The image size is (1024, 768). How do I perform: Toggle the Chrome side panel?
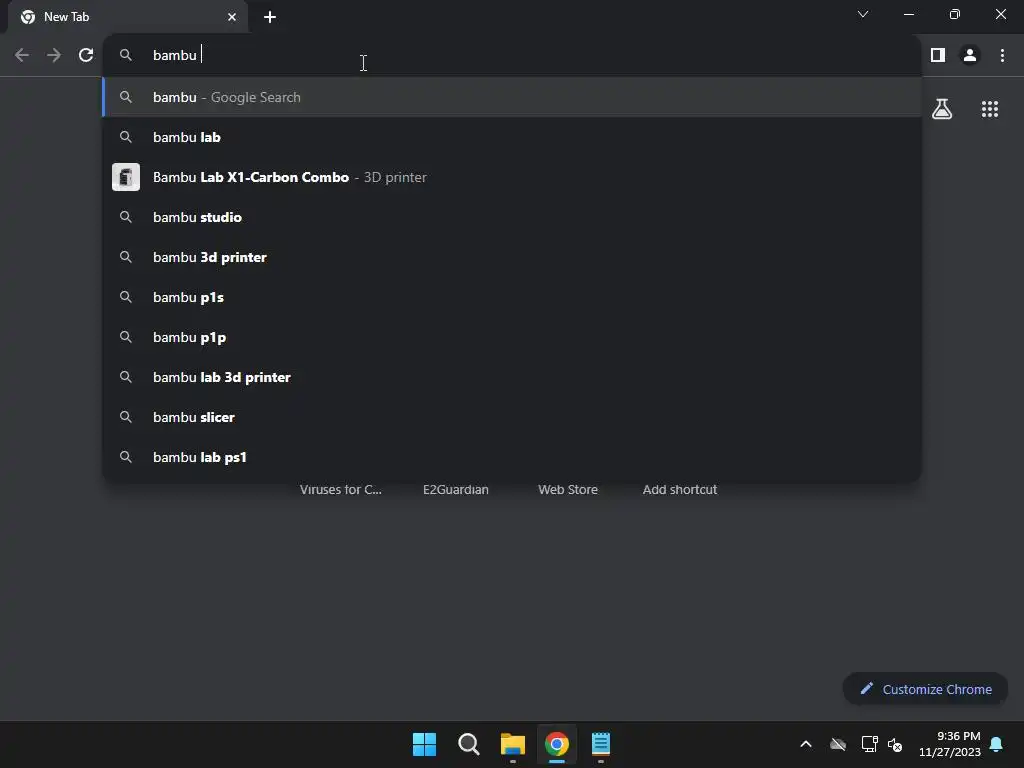[938, 56]
